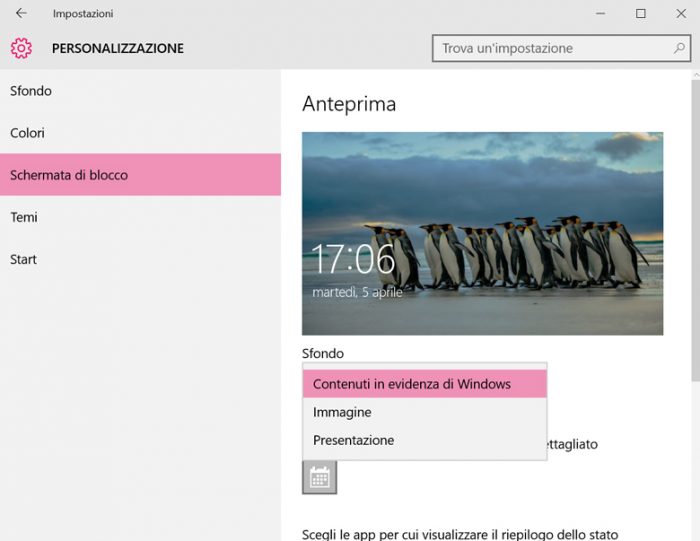The width and height of the screenshot is (700, 541).
Task: Click the calendar app icon button
Action: tap(319, 477)
